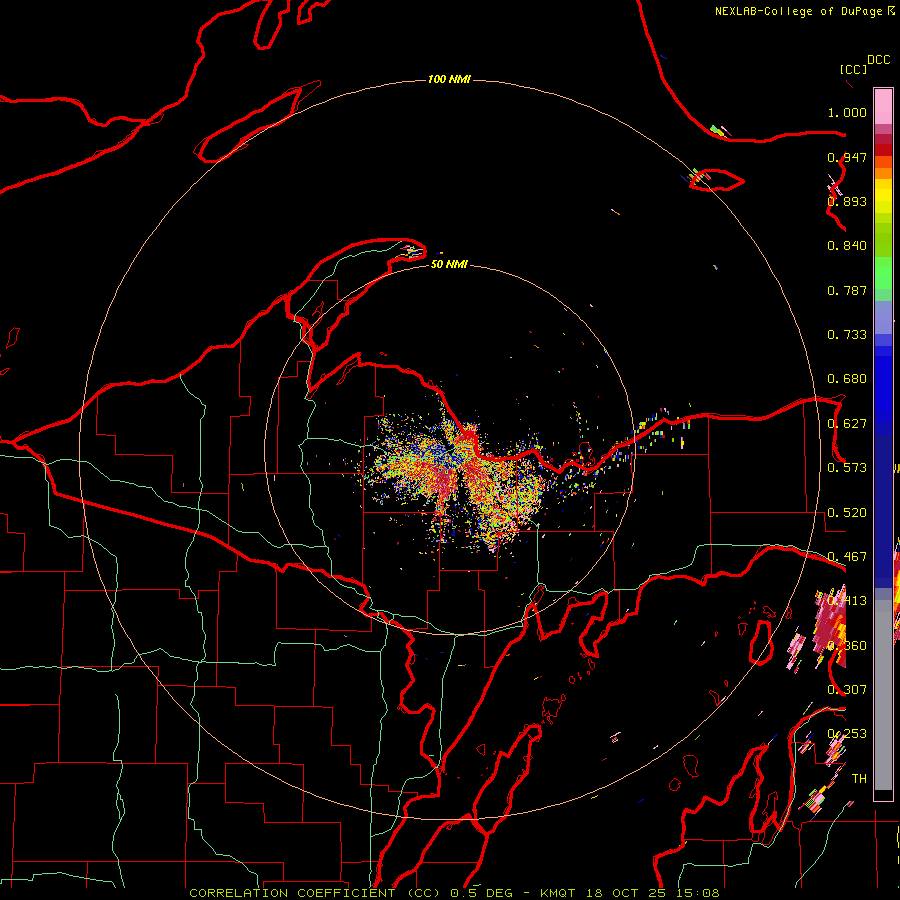Viewport: 900px width, 900px height.
Task: Click the 18 OCT 25 15:08 timestamp
Action: pyautogui.click(x=653, y=893)
